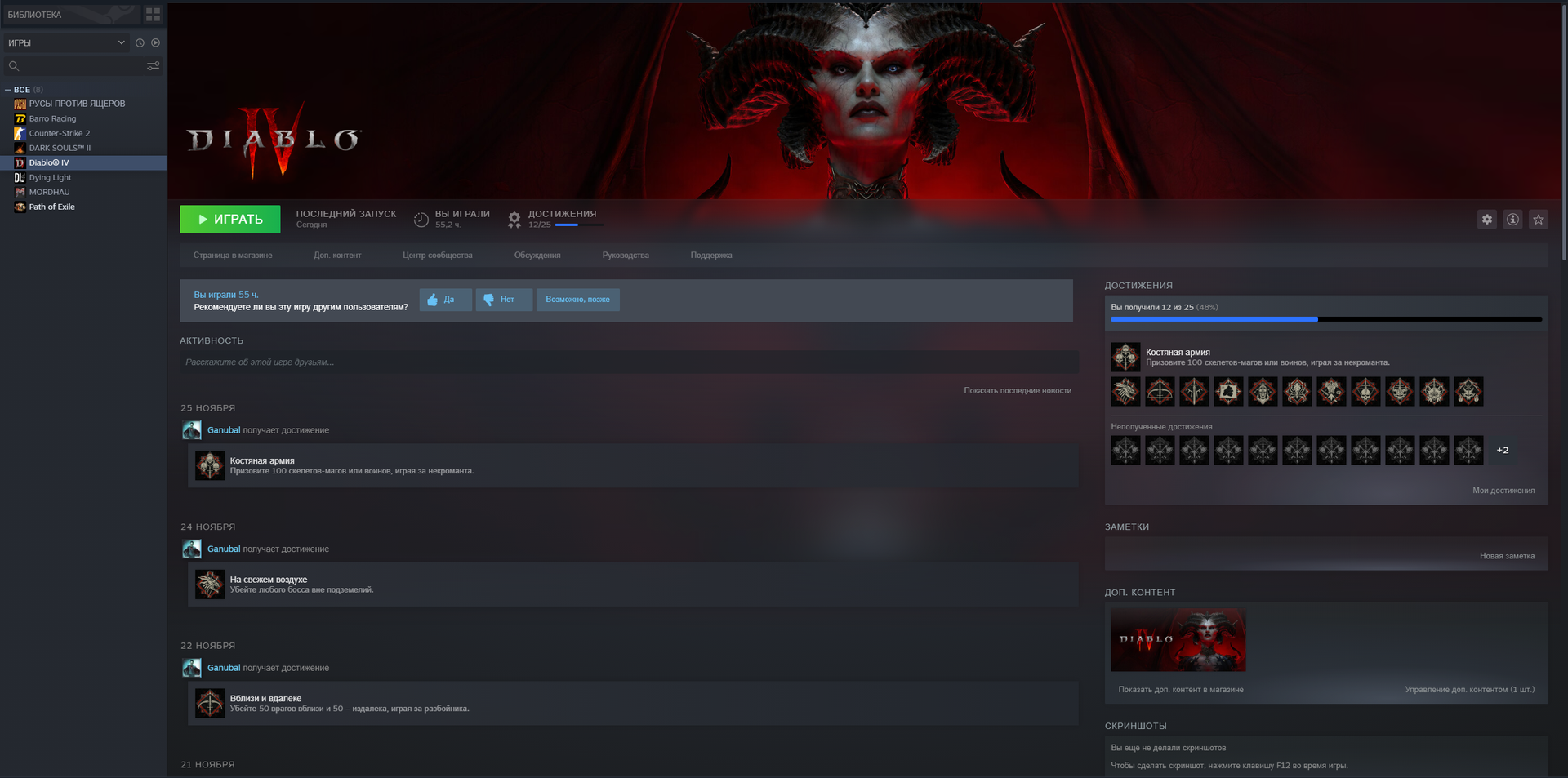Viewport: 1568px width, 778px height.
Task: Click На свежем воздухе achievement icon
Action: click(210, 585)
